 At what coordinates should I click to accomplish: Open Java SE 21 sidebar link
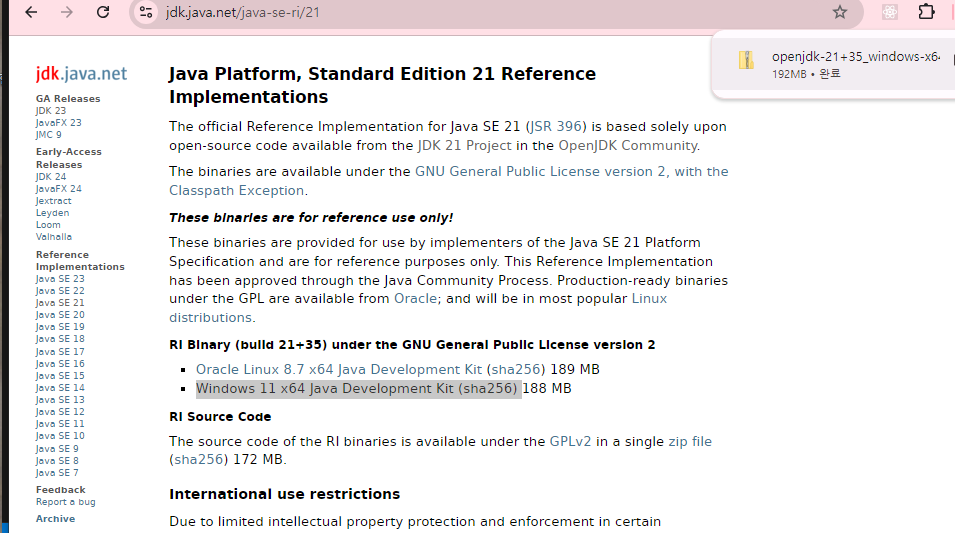(60, 303)
